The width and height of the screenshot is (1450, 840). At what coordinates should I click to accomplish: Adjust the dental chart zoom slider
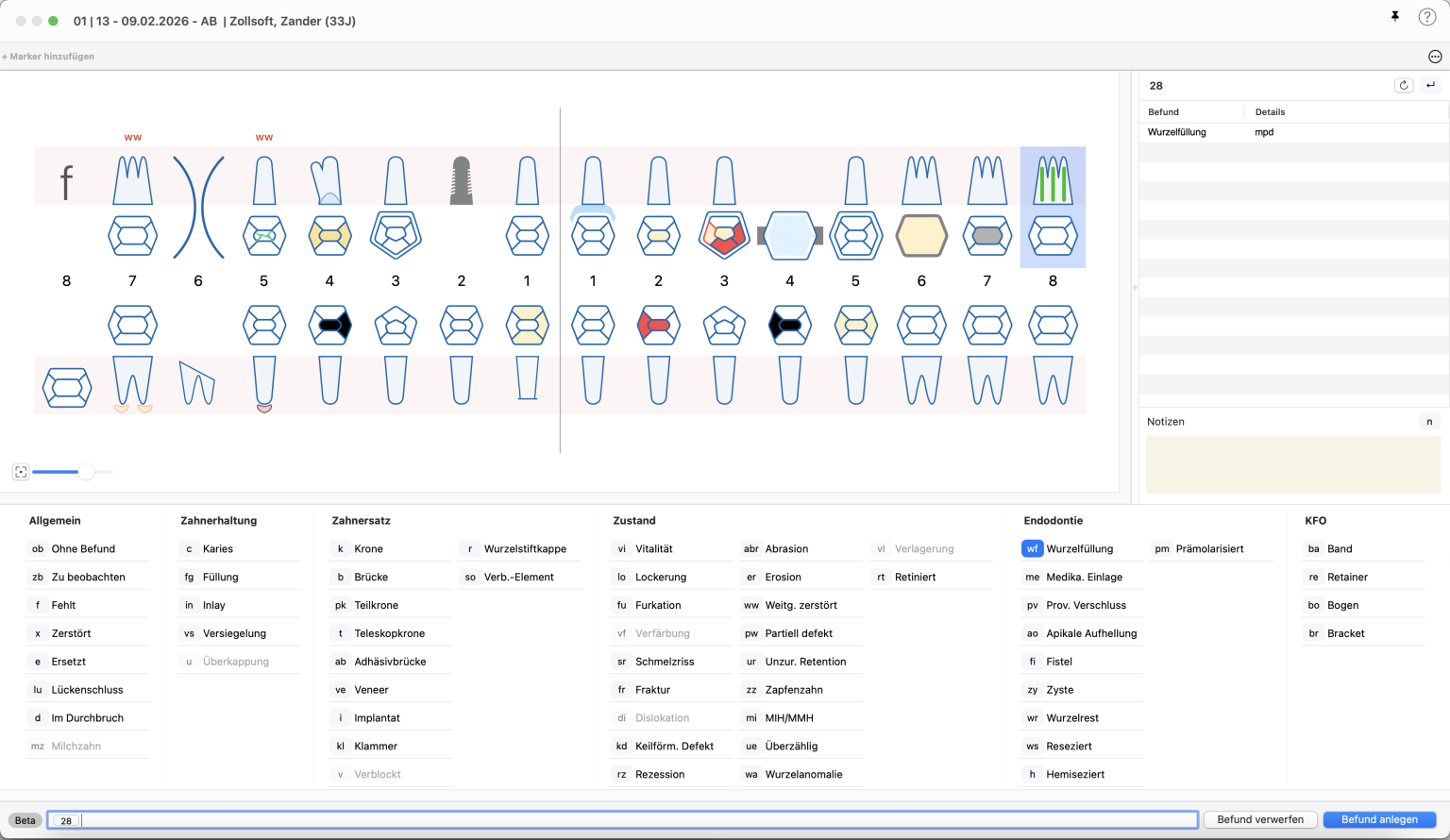[x=86, y=472]
